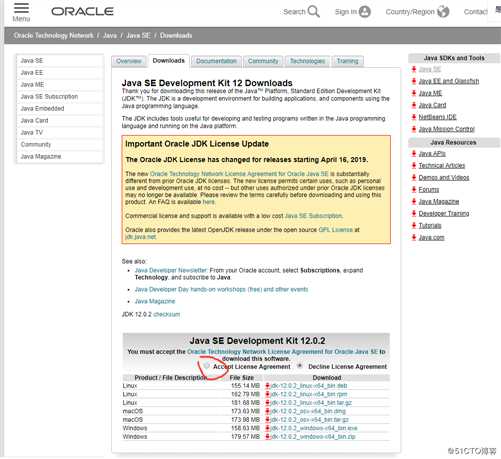Image resolution: width=501 pixels, height=459 pixels.
Task: Click the Java breadcrumb link
Action: 110,36
